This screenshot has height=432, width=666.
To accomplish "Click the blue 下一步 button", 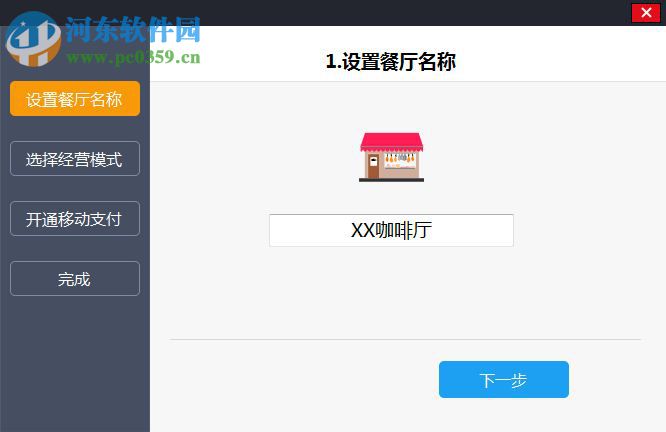I will (504, 379).
